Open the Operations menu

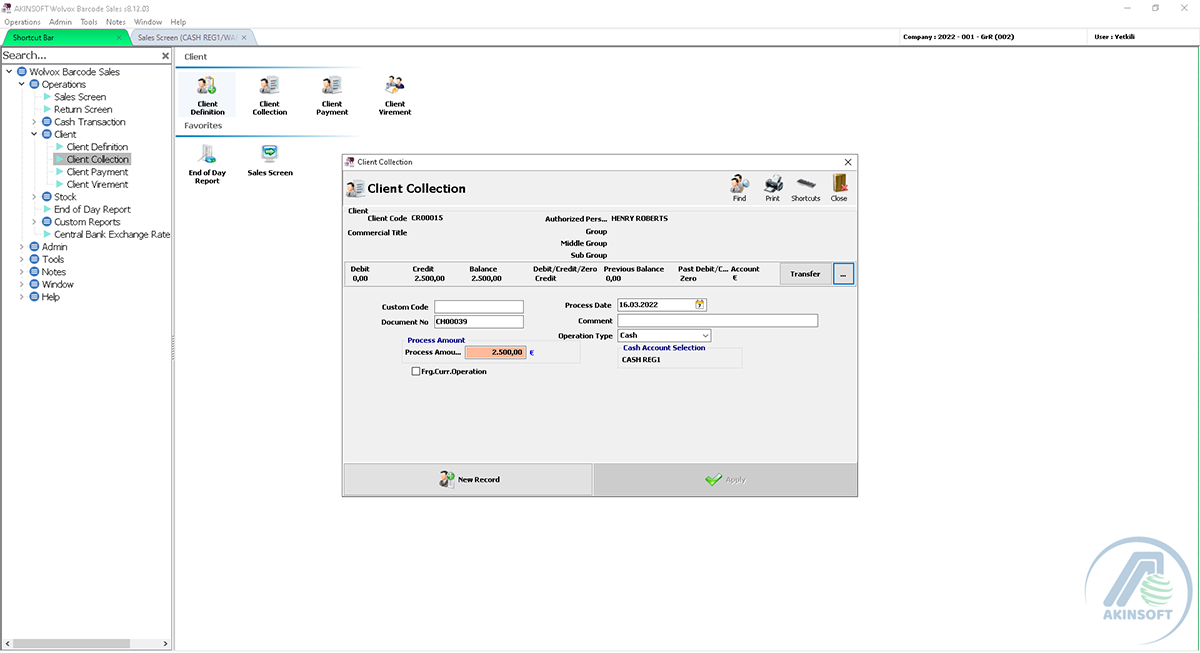point(23,21)
